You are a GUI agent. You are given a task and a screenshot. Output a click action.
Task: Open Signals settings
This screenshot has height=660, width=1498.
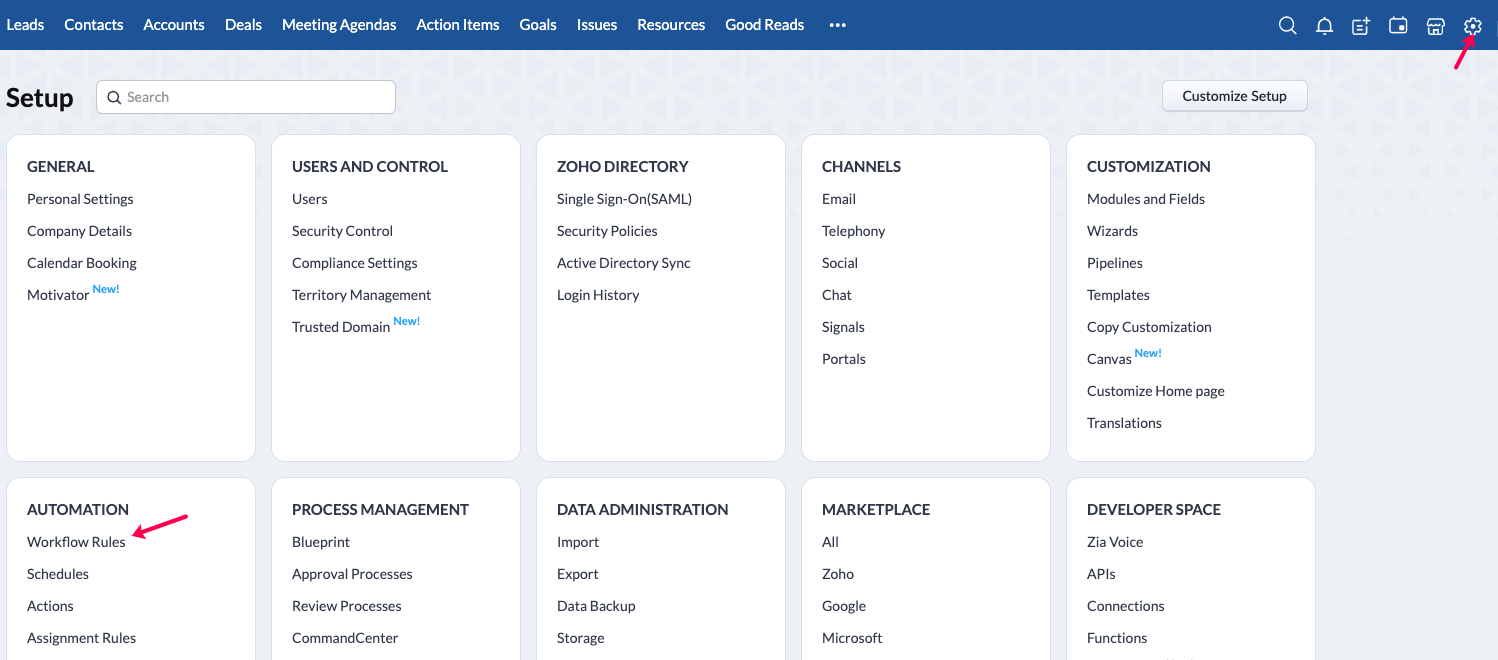pyautogui.click(x=843, y=327)
